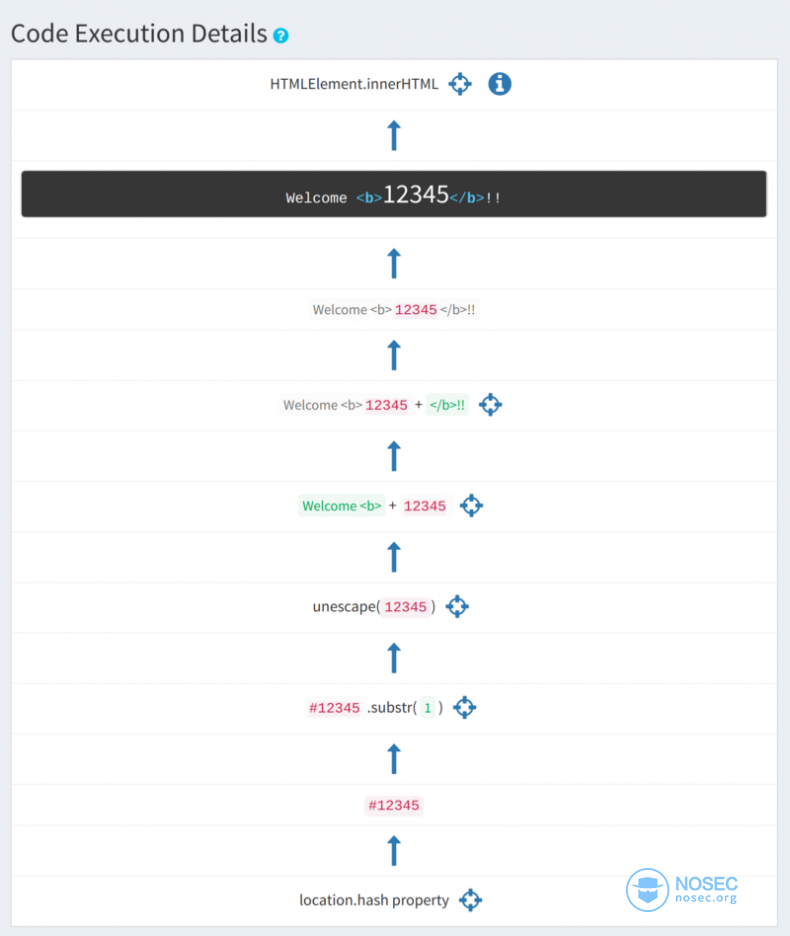This screenshot has width=790, height=936.
Task: Open the info icon beside HTMLElement.innerHTML
Action: [500, 84]
